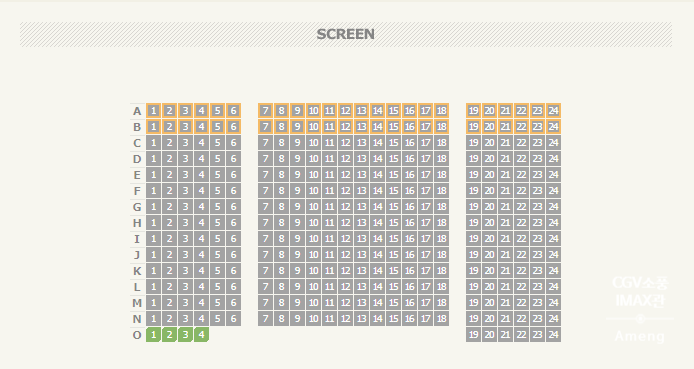694x369 pixels.
Task: Select seat G1 in row G
Action: pos(153,207)
